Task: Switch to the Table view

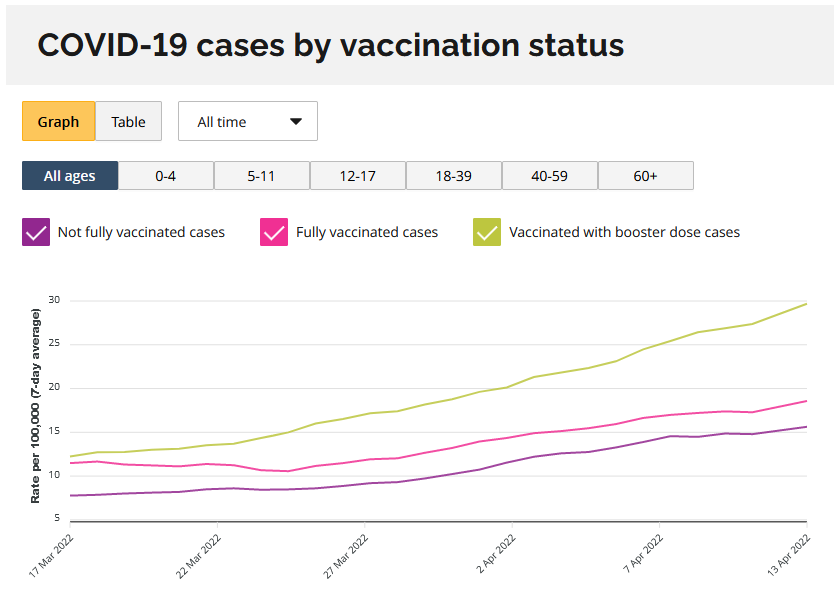Action: click(x=128, y=121)
